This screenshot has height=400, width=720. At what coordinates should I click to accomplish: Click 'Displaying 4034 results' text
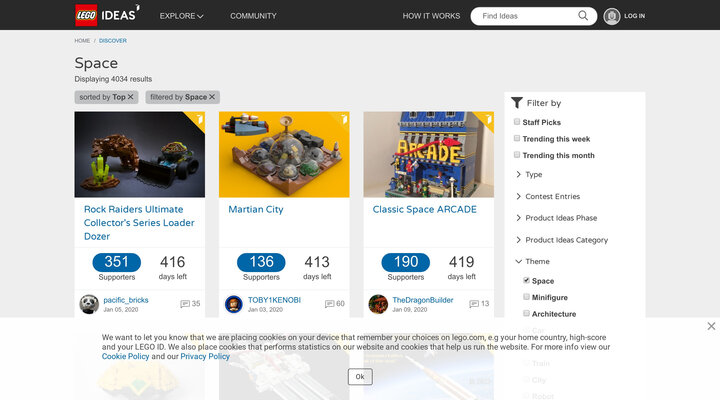pos(113,79)
